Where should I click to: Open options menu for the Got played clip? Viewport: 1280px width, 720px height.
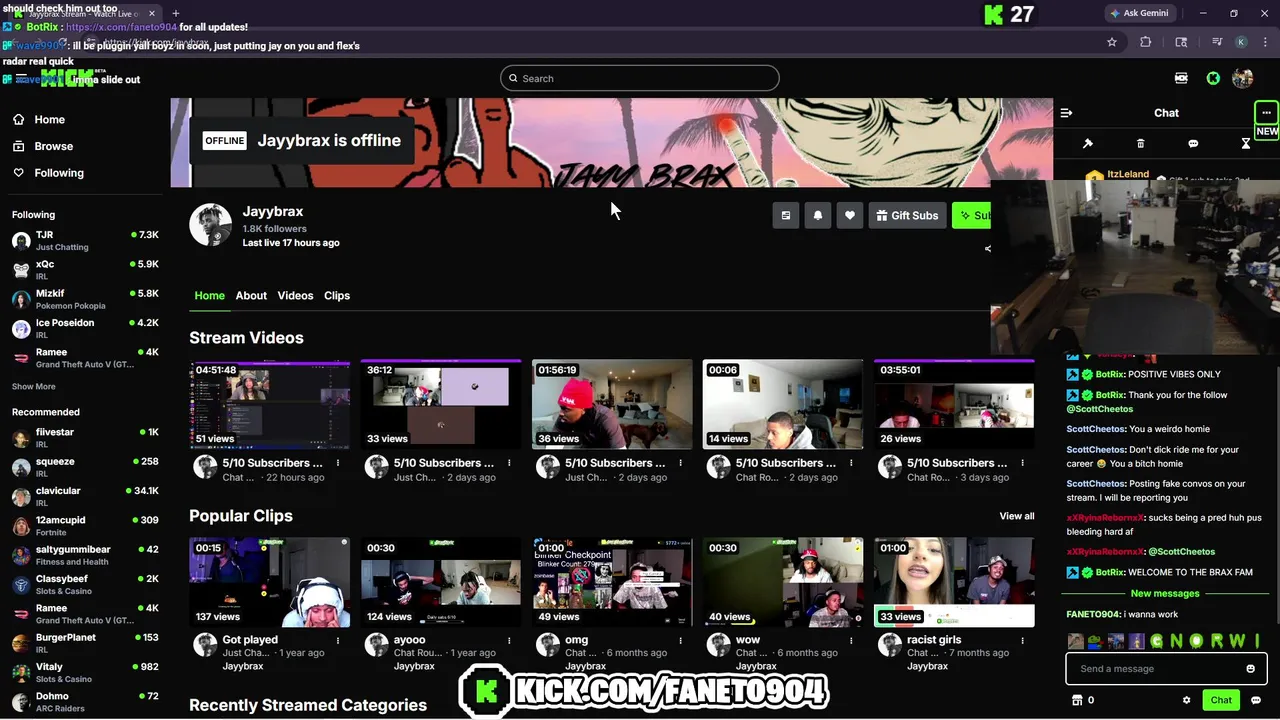pos(338,640)
